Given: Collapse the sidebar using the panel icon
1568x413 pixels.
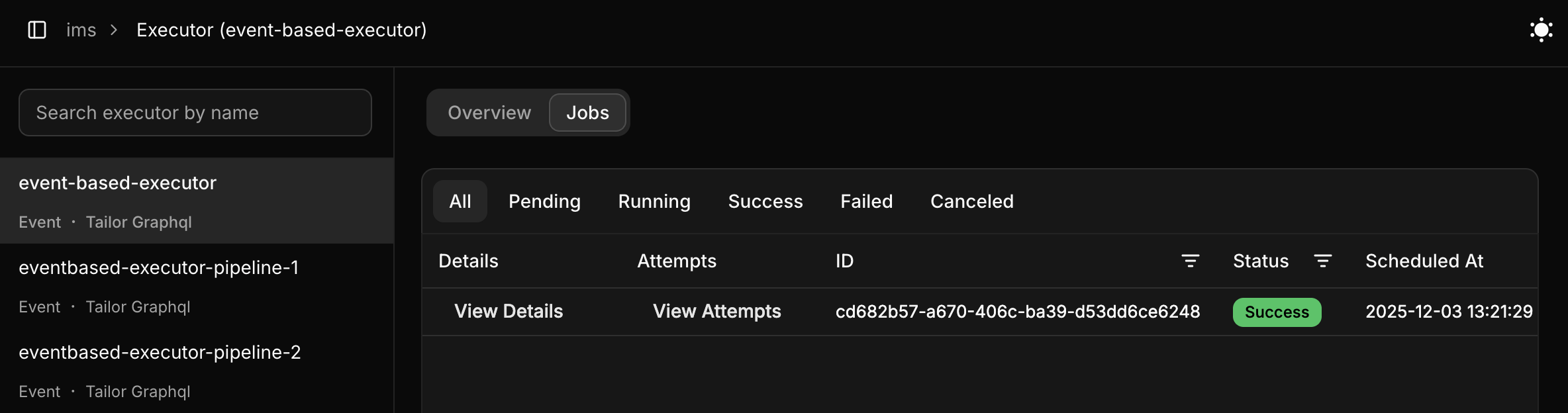Looking at the screenshot, I should tap(36, 30).
